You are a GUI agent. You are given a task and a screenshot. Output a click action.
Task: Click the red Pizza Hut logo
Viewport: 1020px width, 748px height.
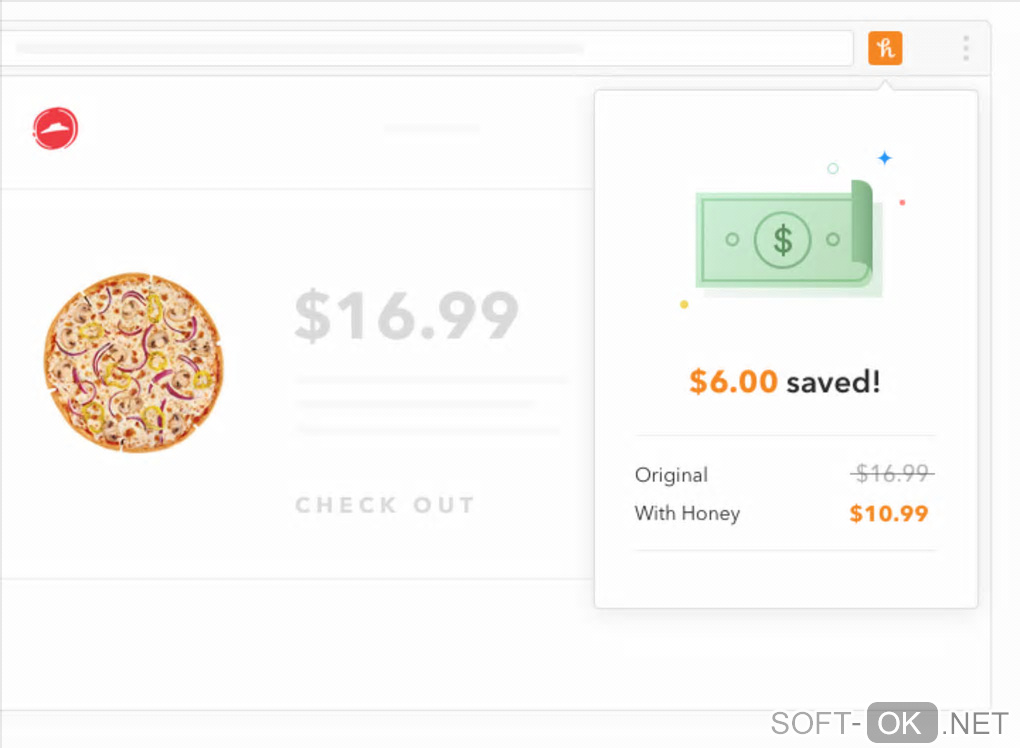55,129
